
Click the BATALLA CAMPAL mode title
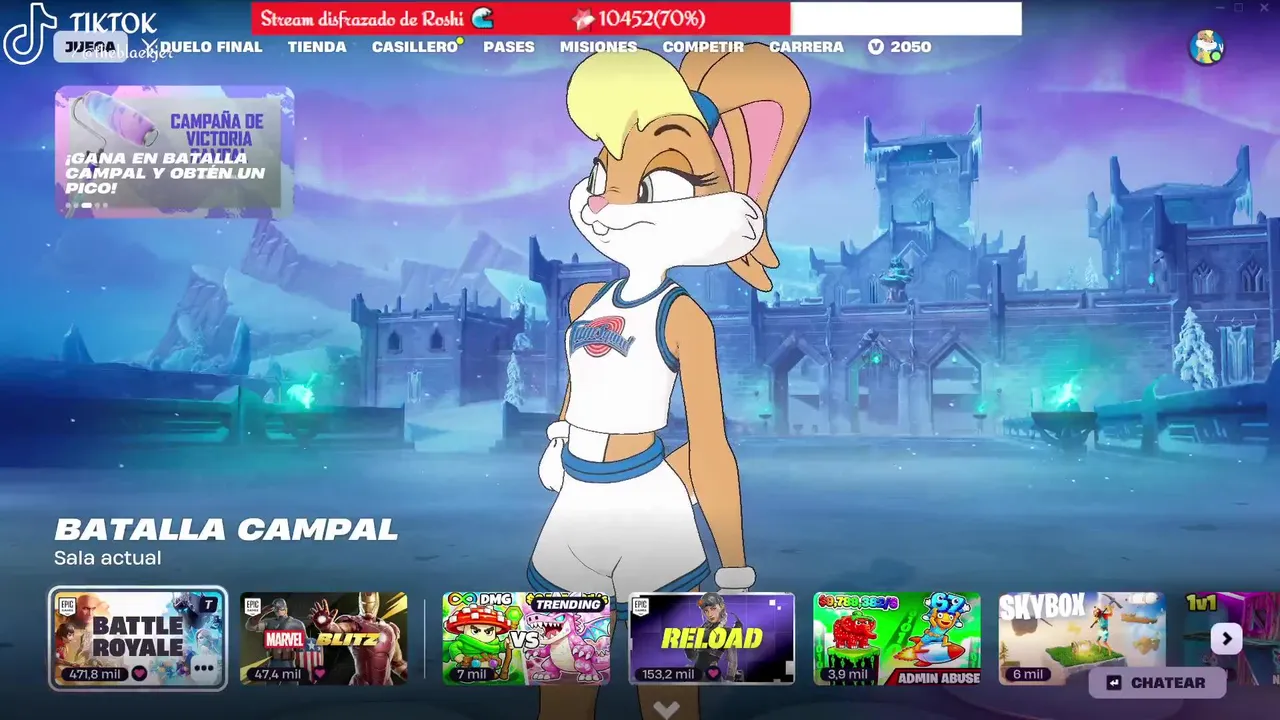(x=226, y=530)
